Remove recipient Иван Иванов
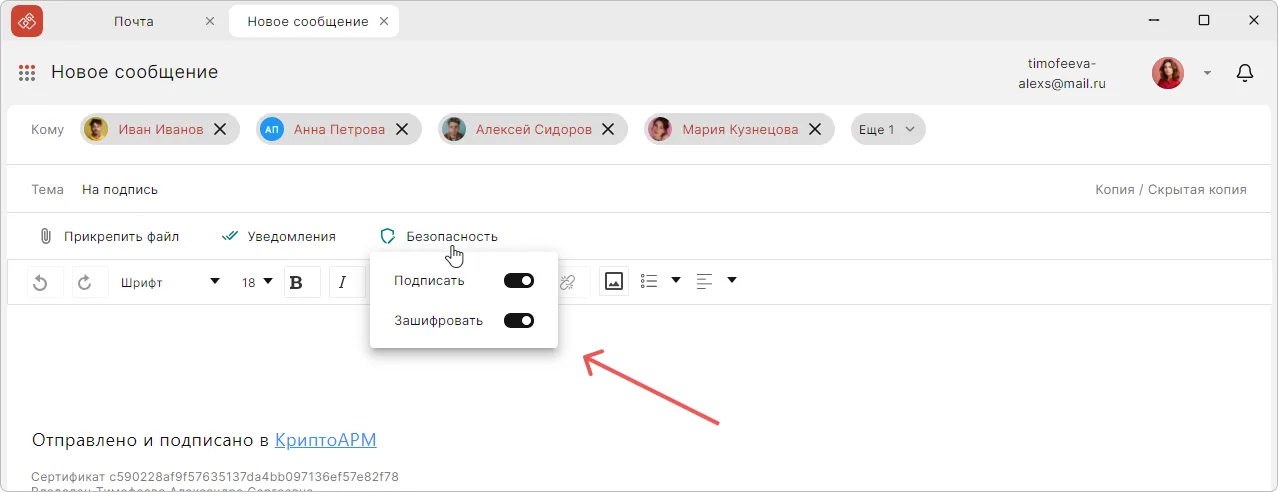This screenshot has height=492, width=1278. pos(221,129)
